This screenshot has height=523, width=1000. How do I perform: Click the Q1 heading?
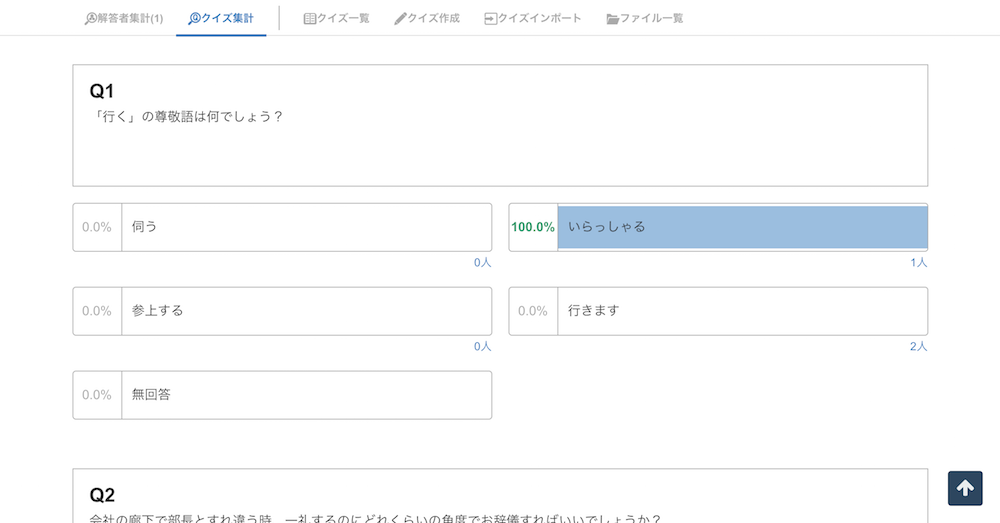pyautogui.click(x=101, y=91)
